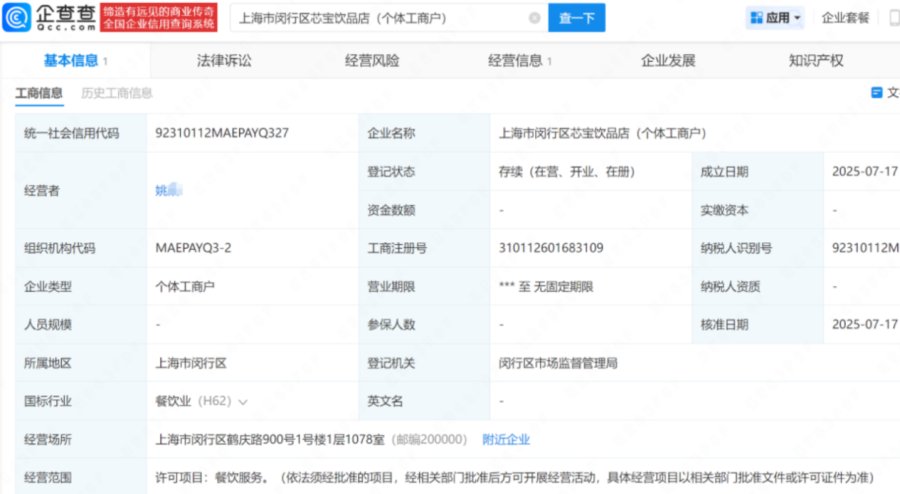900x494 pixels.
Task: Click the red slogan banner next to logo
Action: [x=158, y=17]
